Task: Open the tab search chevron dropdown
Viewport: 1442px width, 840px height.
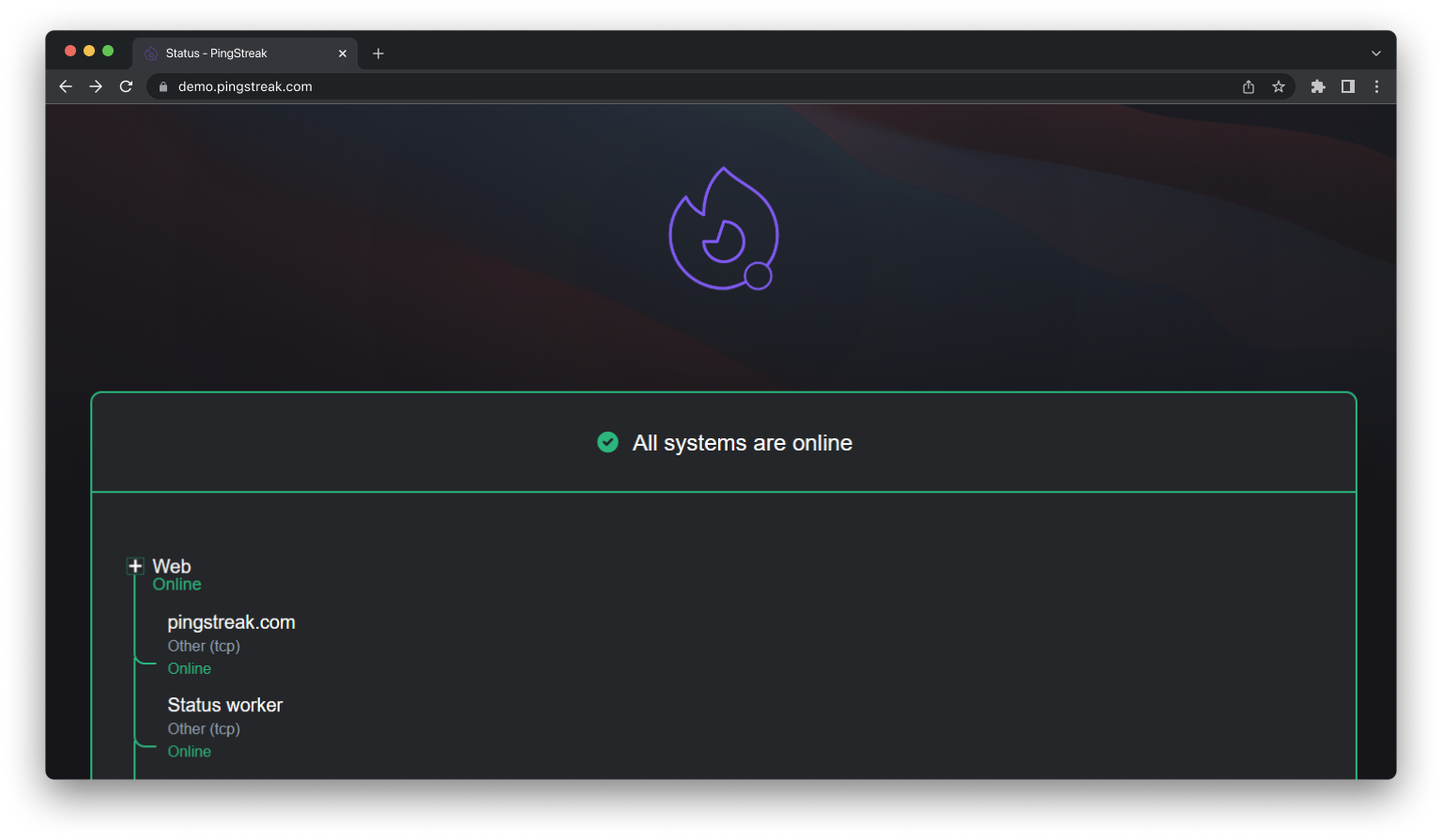Action: point(1376,53)
